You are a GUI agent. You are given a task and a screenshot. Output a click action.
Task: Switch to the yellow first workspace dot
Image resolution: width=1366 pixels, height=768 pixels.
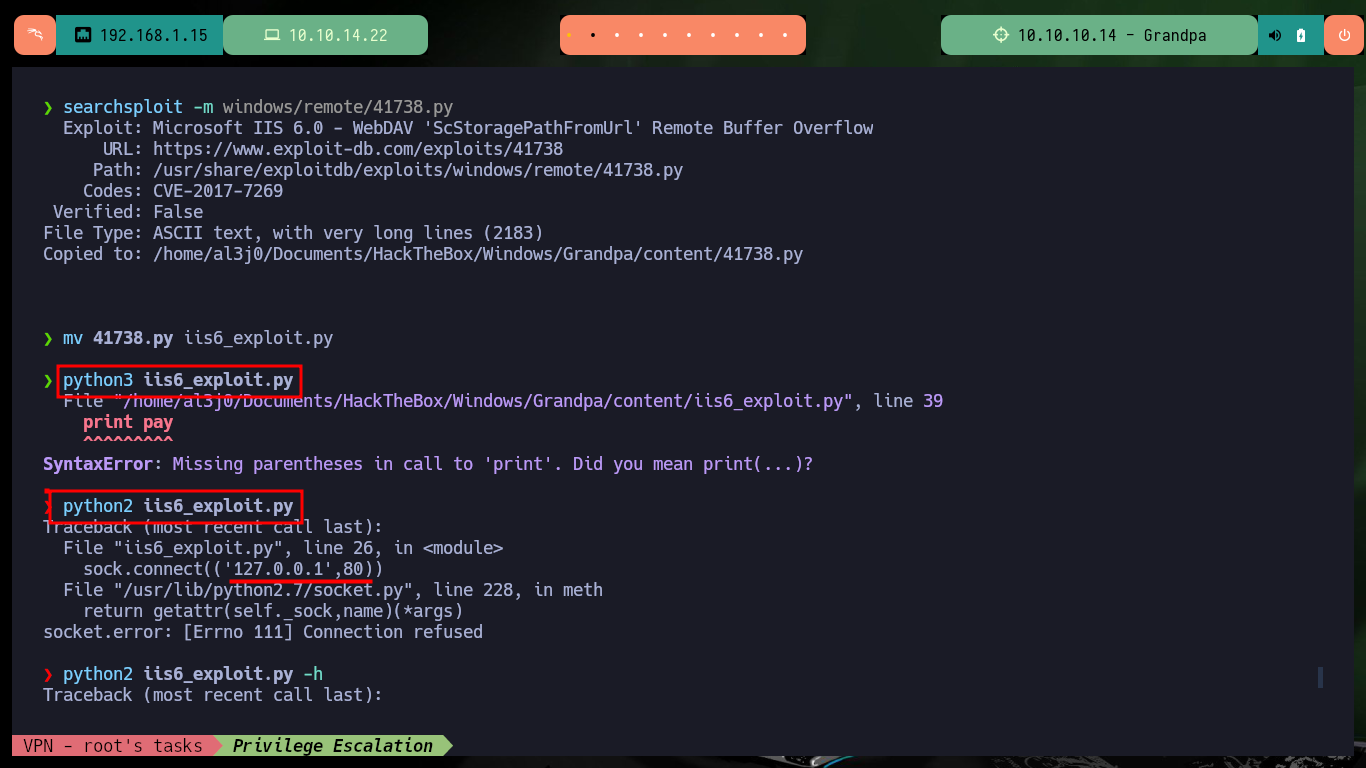(568, 35)
